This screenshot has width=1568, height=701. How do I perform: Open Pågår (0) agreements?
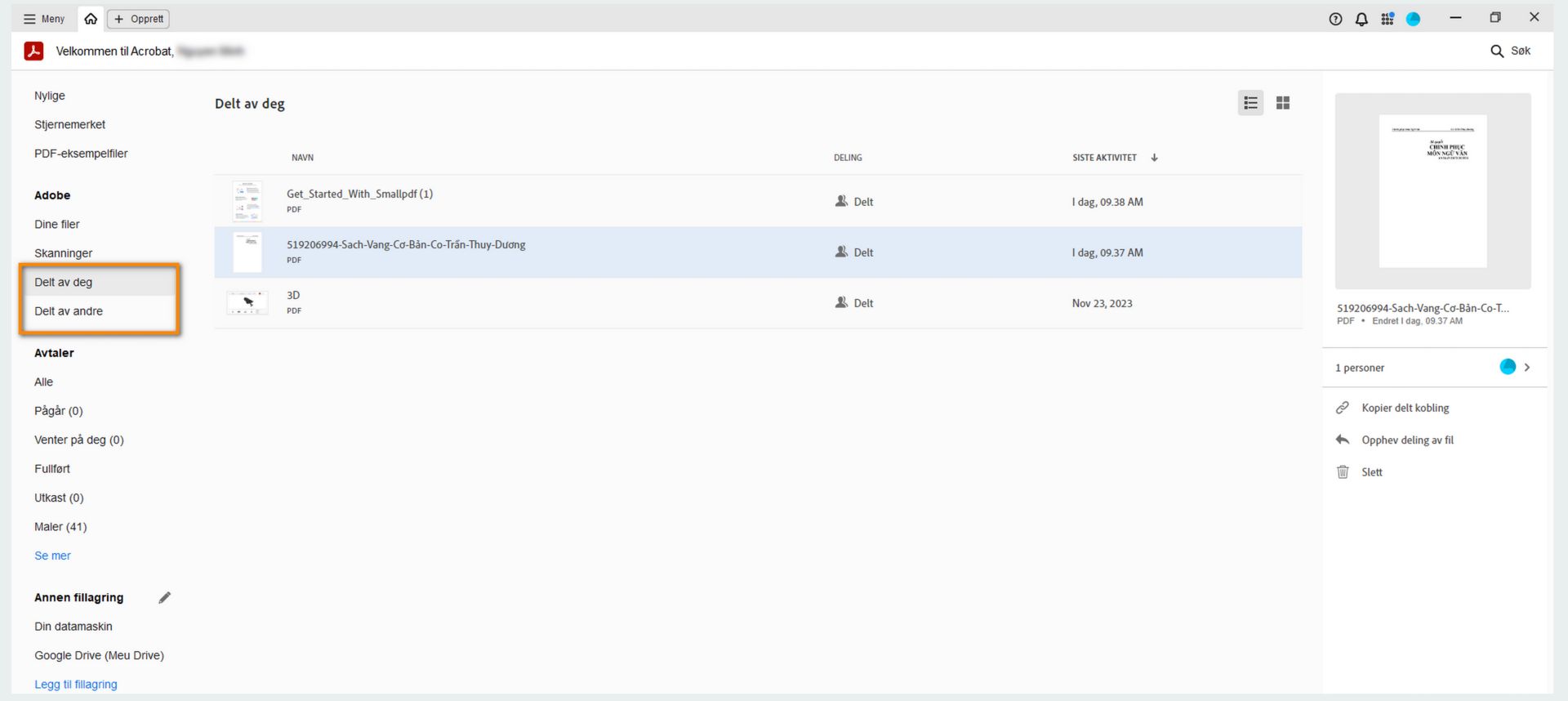coord(59,411)
